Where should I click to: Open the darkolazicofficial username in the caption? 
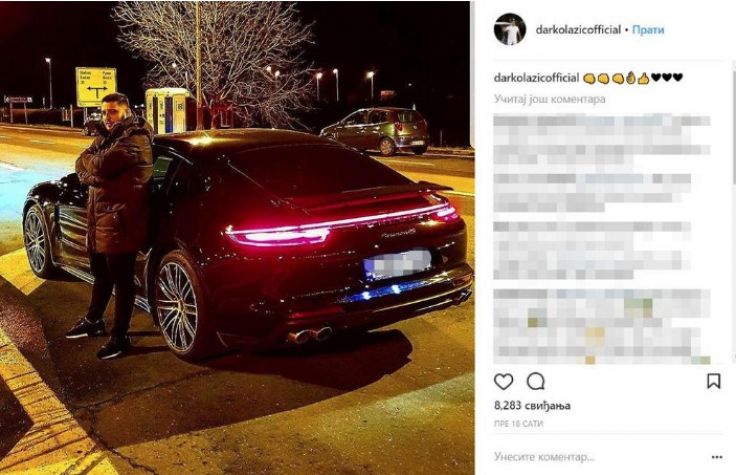(x=536, y=78)
